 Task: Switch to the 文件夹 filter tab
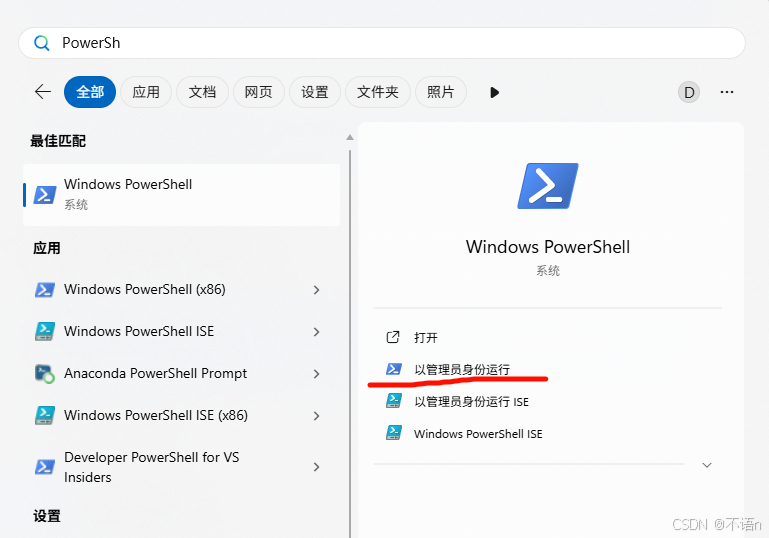click(378, 92)
